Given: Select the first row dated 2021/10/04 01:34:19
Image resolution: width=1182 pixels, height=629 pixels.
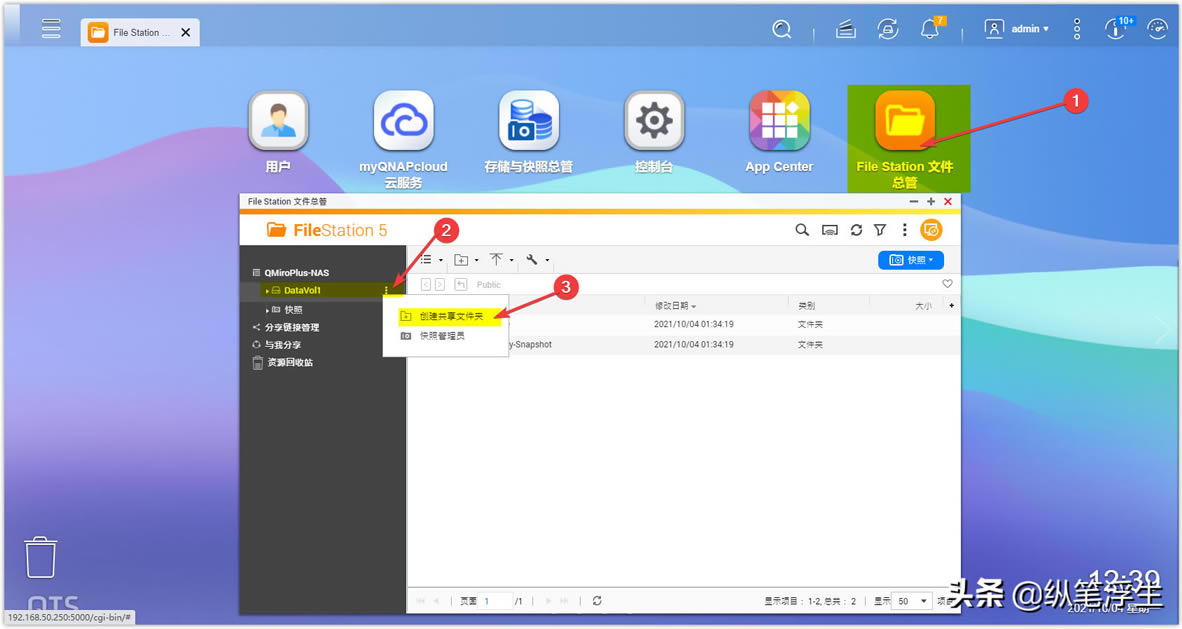Looking at the screenshot, I should 684,324.
